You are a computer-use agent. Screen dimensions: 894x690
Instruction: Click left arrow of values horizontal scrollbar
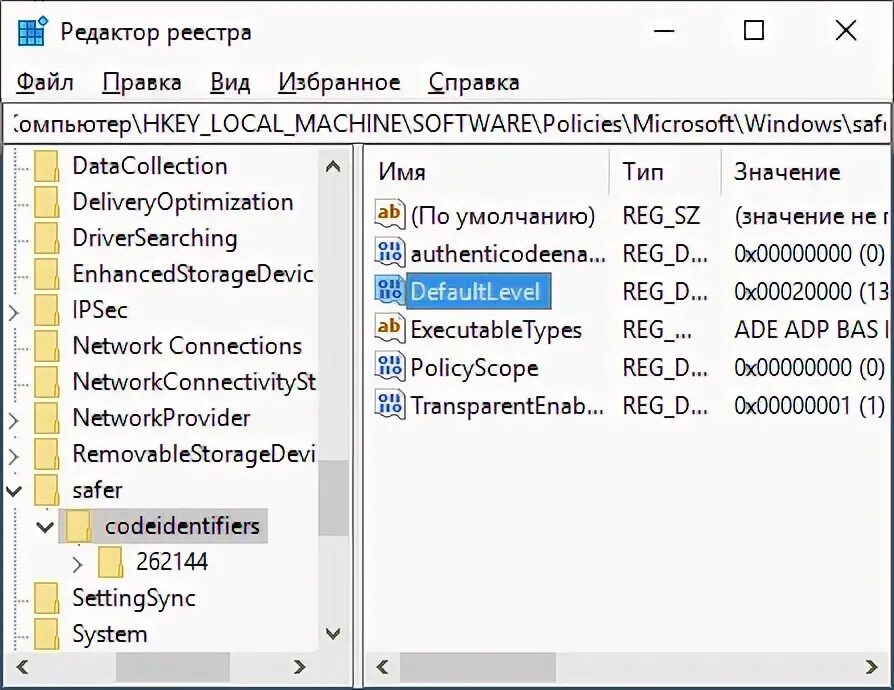383,667
